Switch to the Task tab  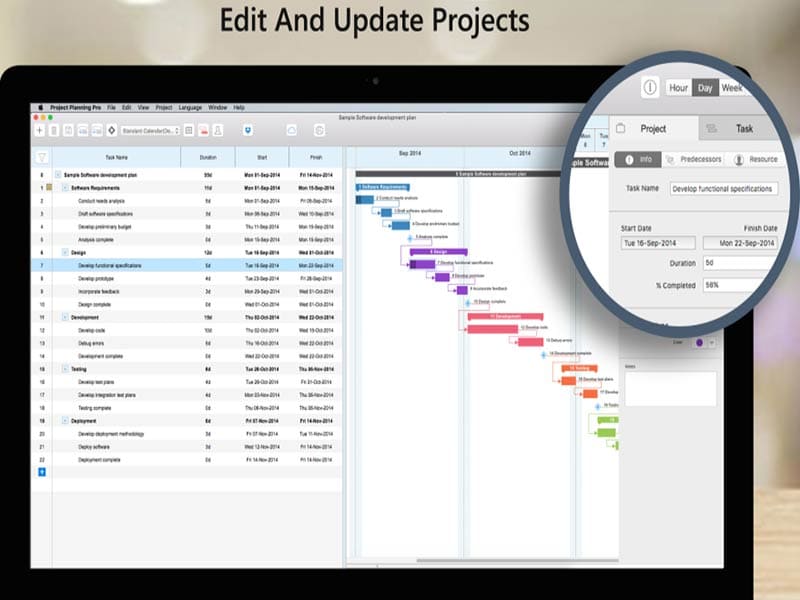point(745,128)
